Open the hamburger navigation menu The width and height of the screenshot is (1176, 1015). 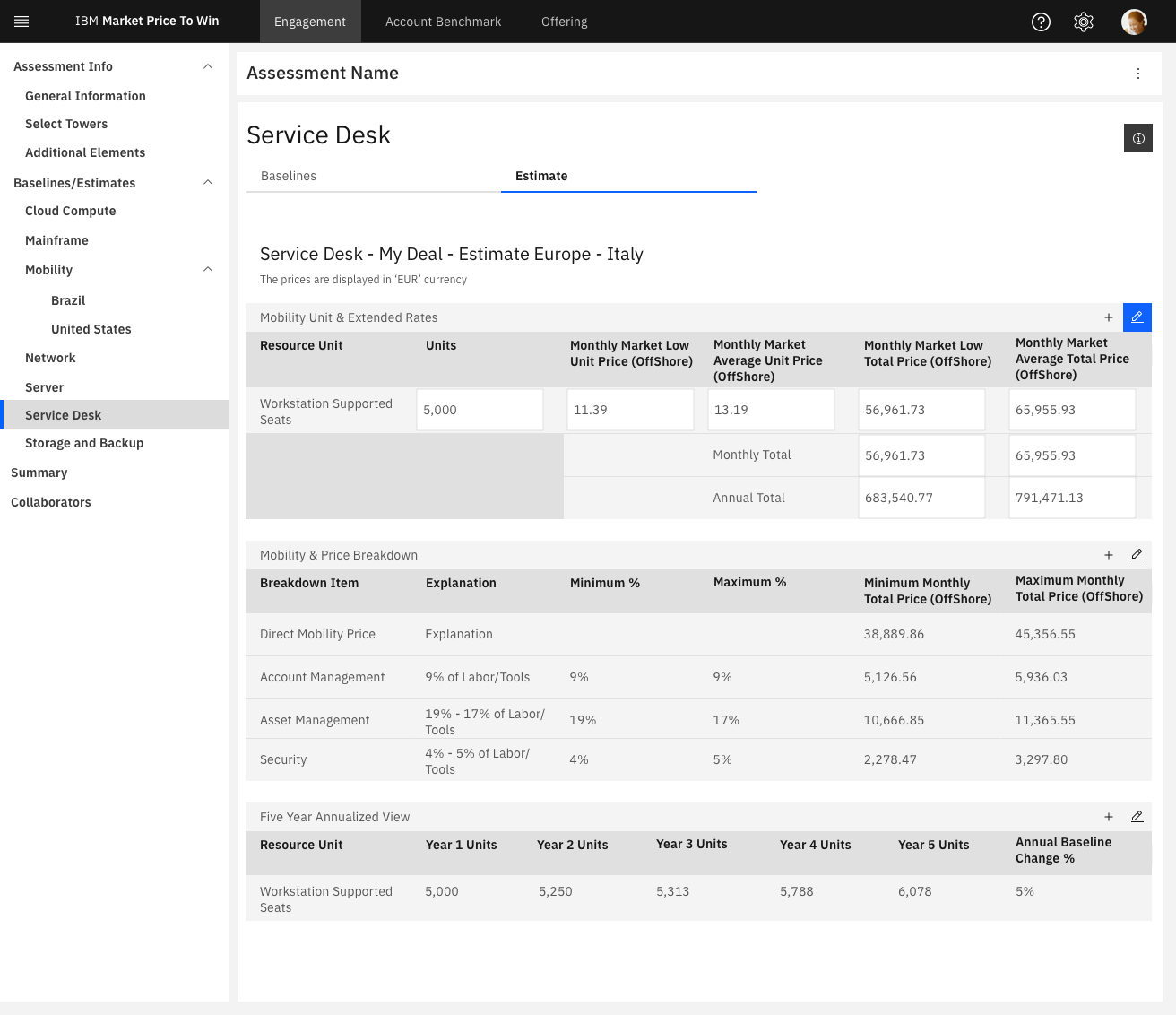22,22
